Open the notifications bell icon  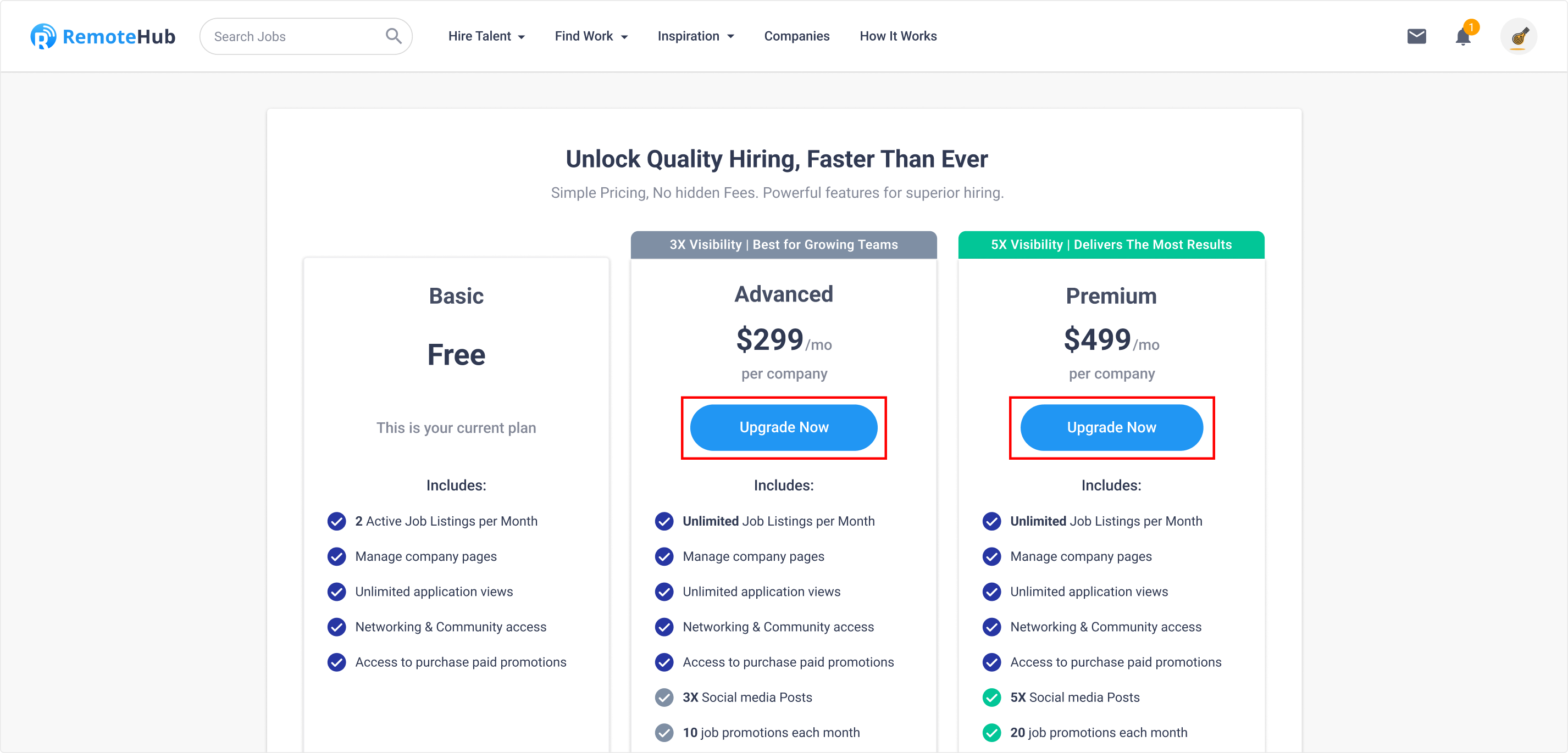click(x=1464, y=36)
